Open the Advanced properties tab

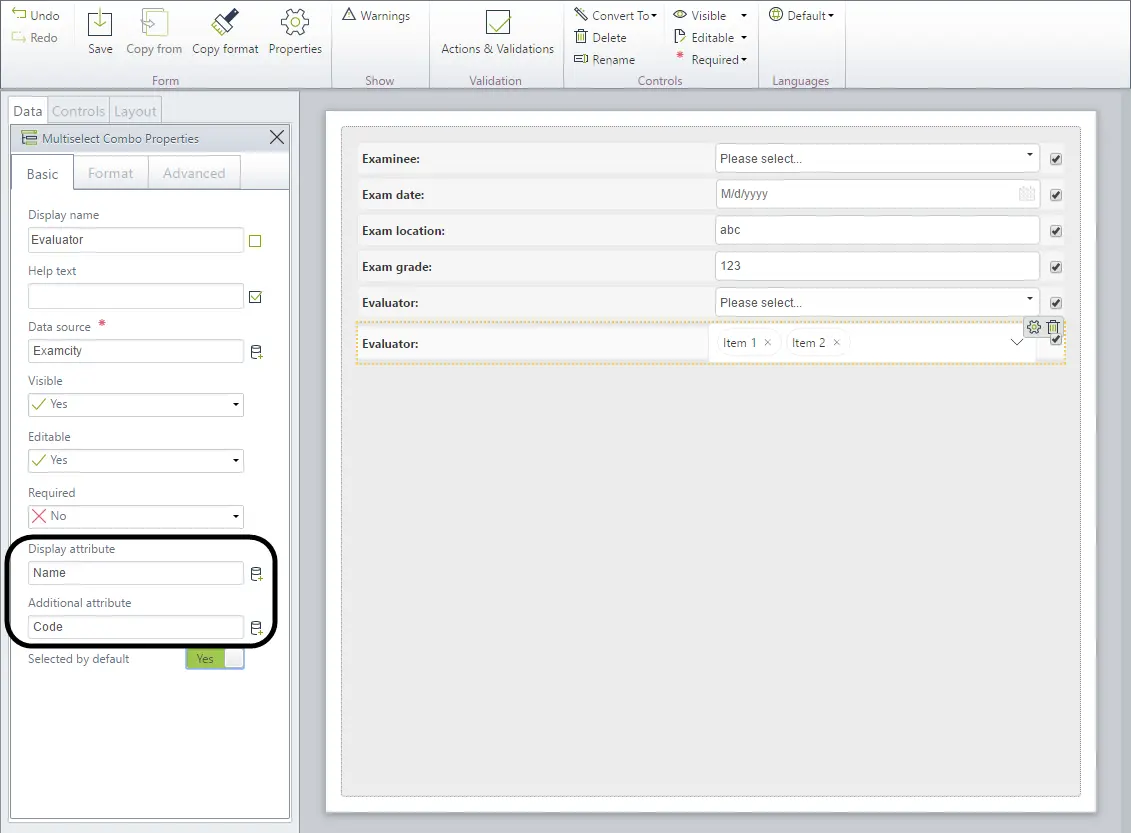pyautogui.click(x=194, y=173)
